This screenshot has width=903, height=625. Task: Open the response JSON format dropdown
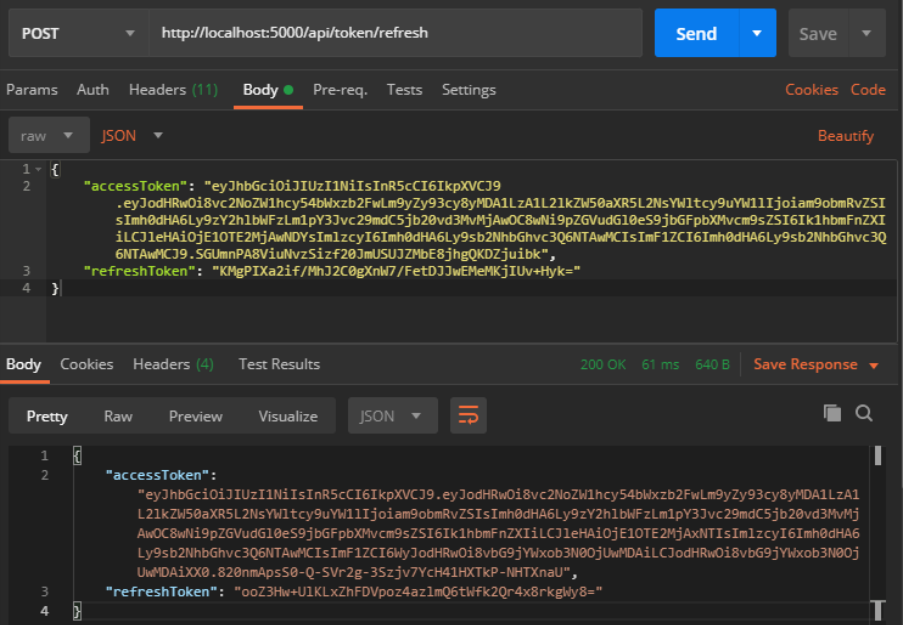point(392,416)
